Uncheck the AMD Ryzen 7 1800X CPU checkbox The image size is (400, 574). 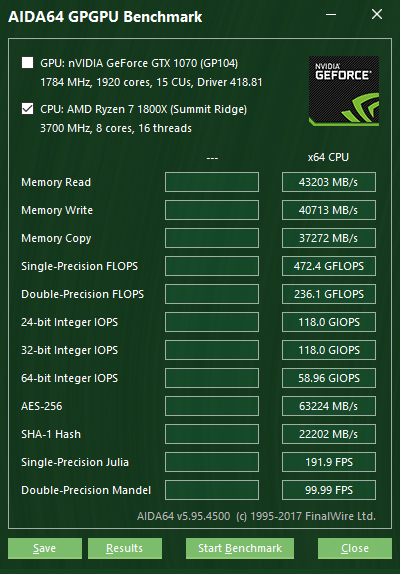(27, 109)
